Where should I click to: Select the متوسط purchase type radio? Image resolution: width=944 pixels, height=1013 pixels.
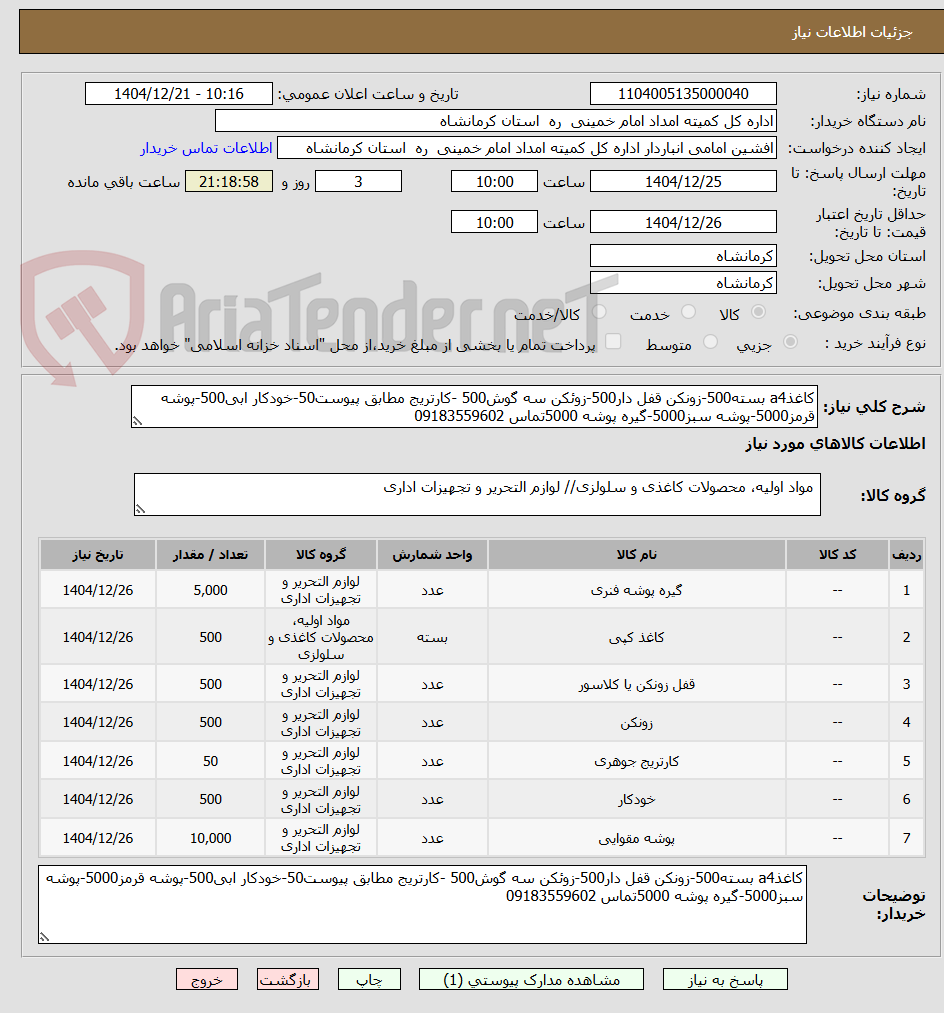pyautogui.click(x=710, y=342)
